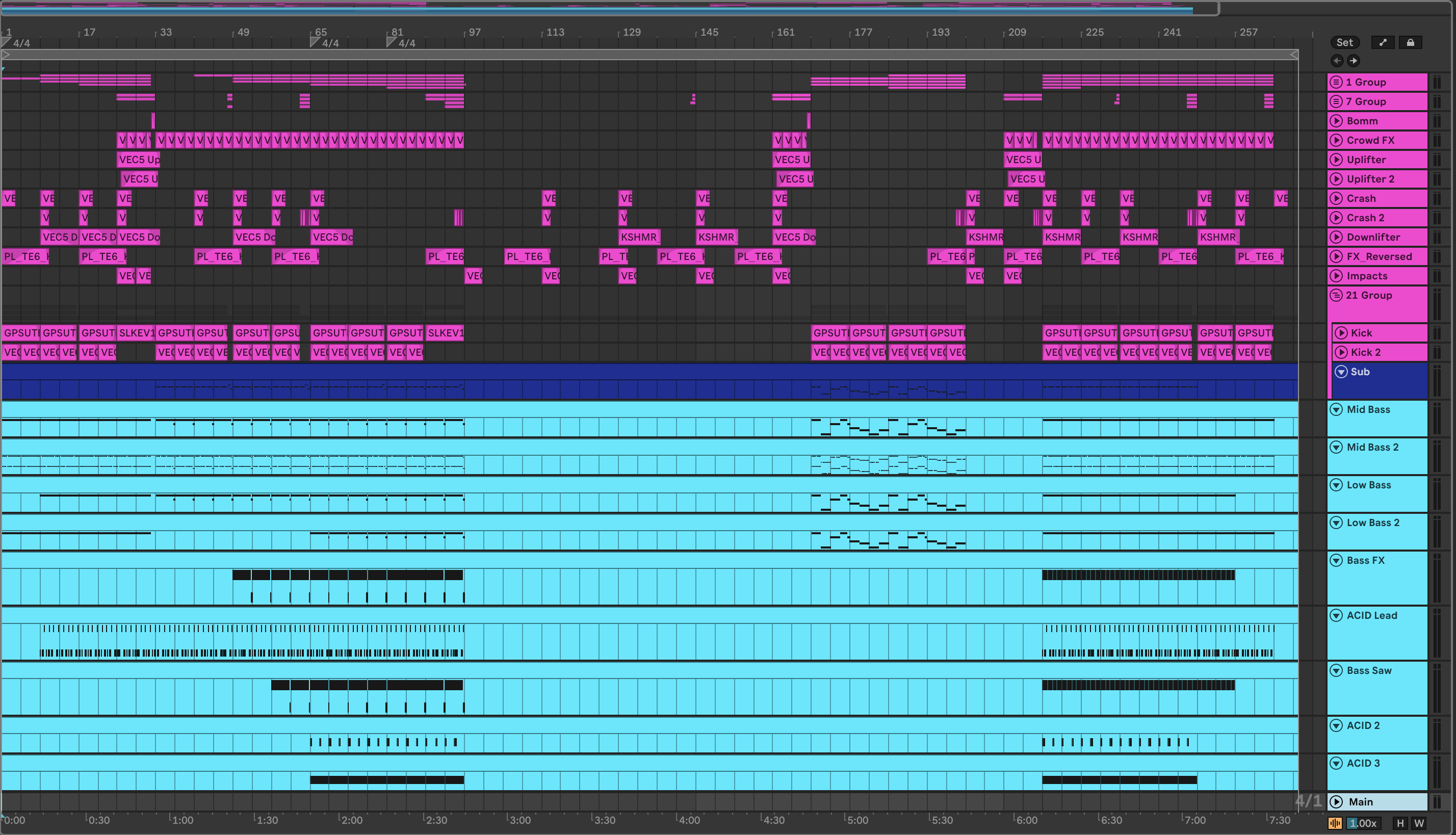Click bar 161 on the beat ruler
Image resolution: width=1456 pixels, height=835 pixels.
(786, 33)
